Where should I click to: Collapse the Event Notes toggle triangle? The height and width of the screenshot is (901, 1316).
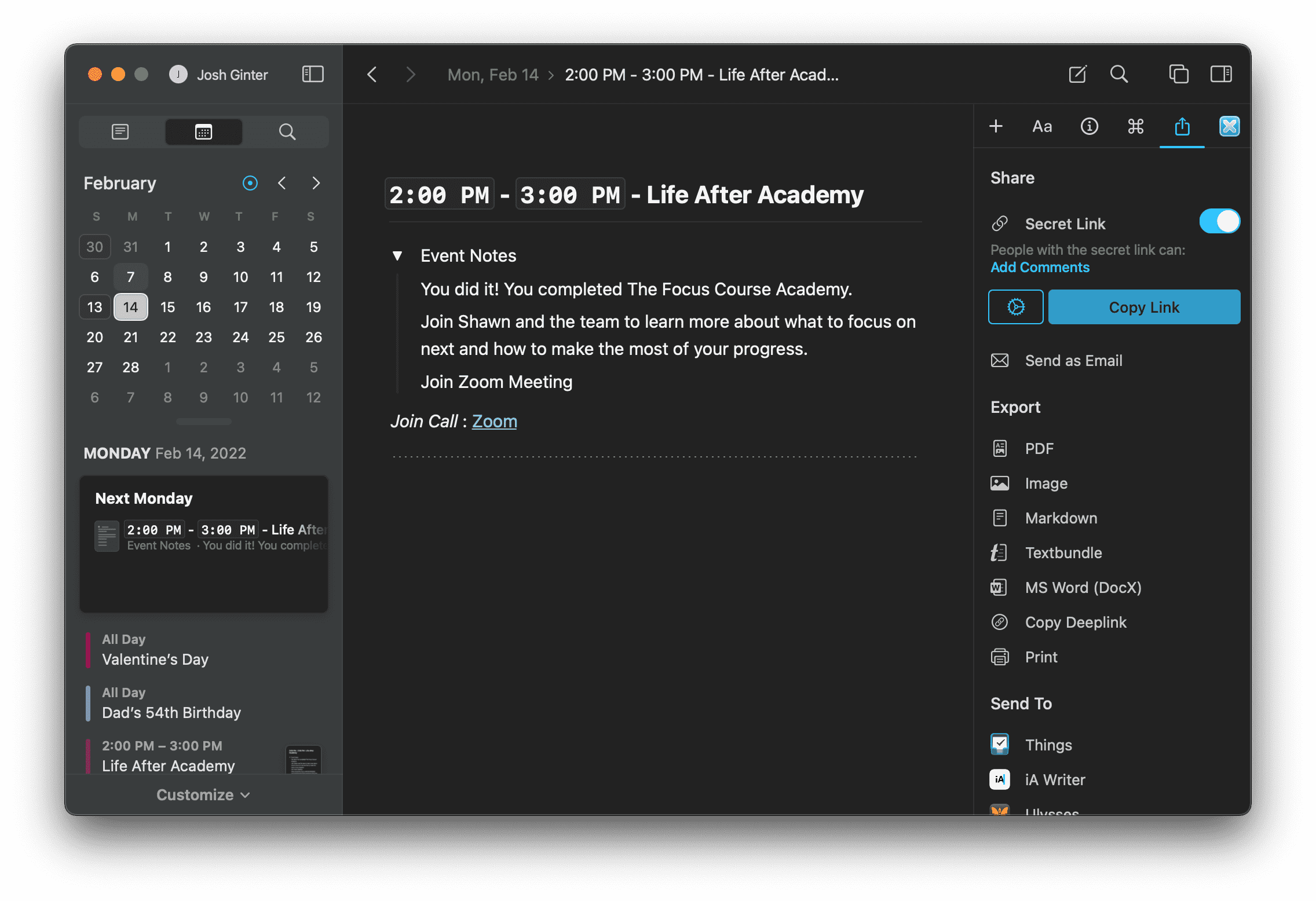[x=397, y=256]
